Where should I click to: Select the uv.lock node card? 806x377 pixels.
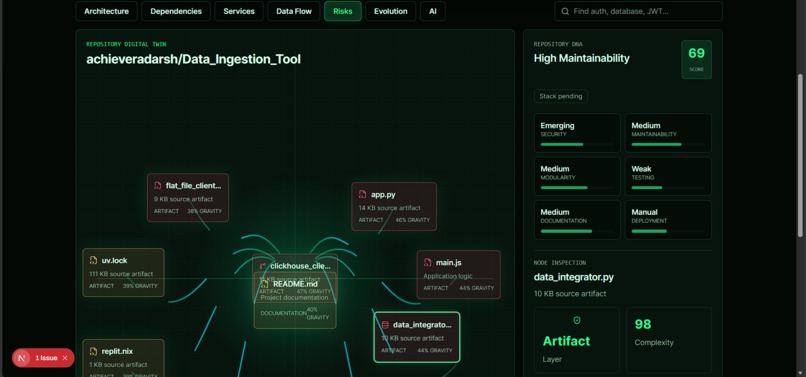click(x=123, y=273)
